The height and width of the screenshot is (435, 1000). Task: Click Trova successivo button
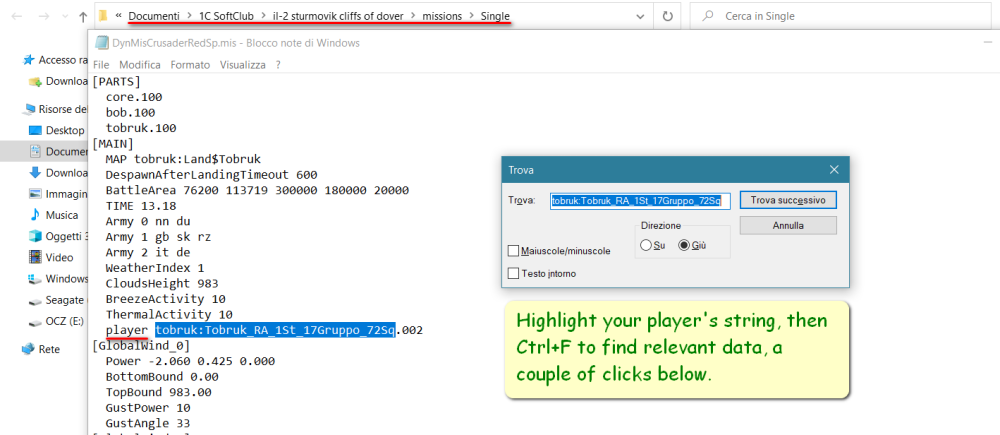pyautogui.click(x=788, y=200)
